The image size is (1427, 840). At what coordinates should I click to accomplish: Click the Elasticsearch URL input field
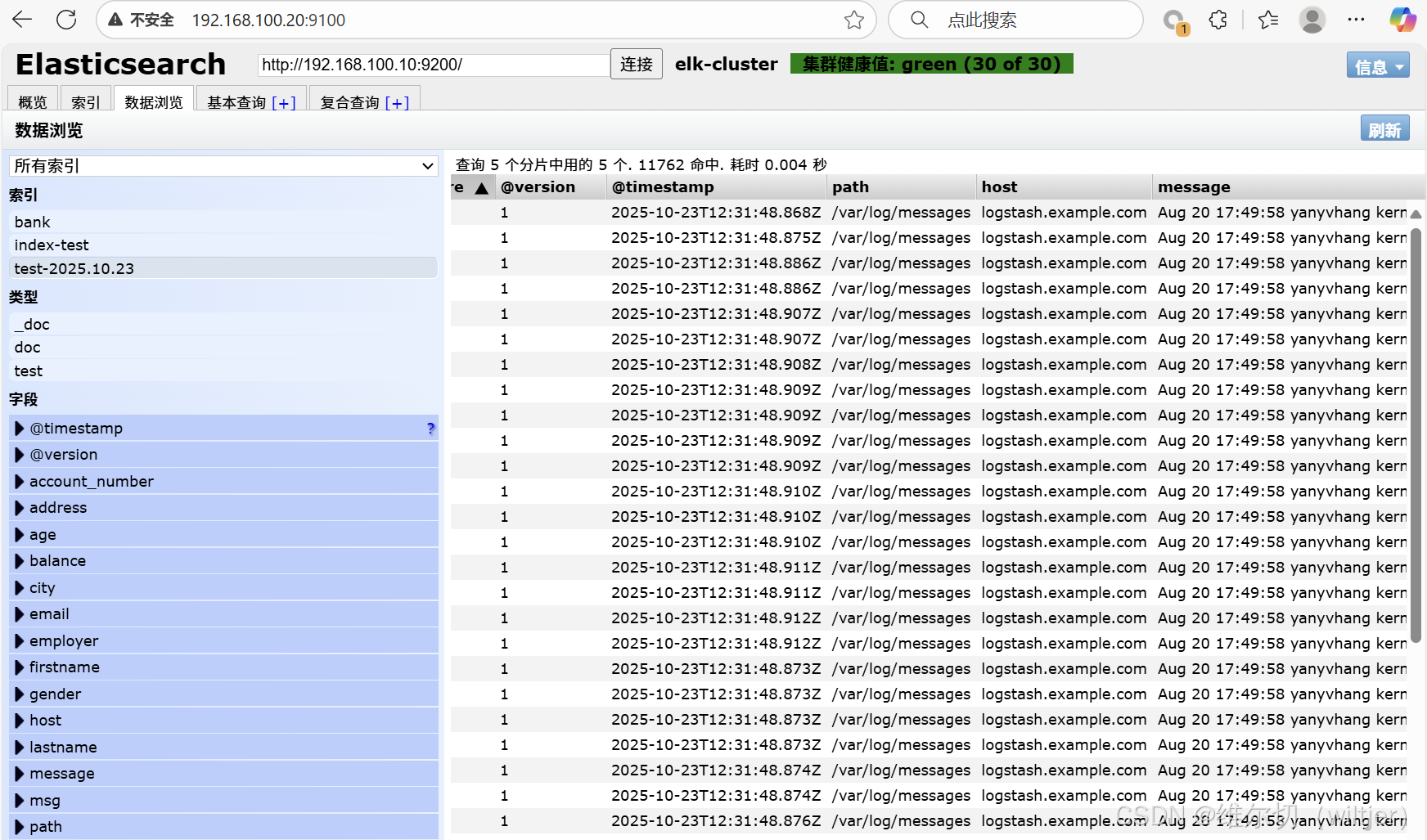tap(434, 65)
